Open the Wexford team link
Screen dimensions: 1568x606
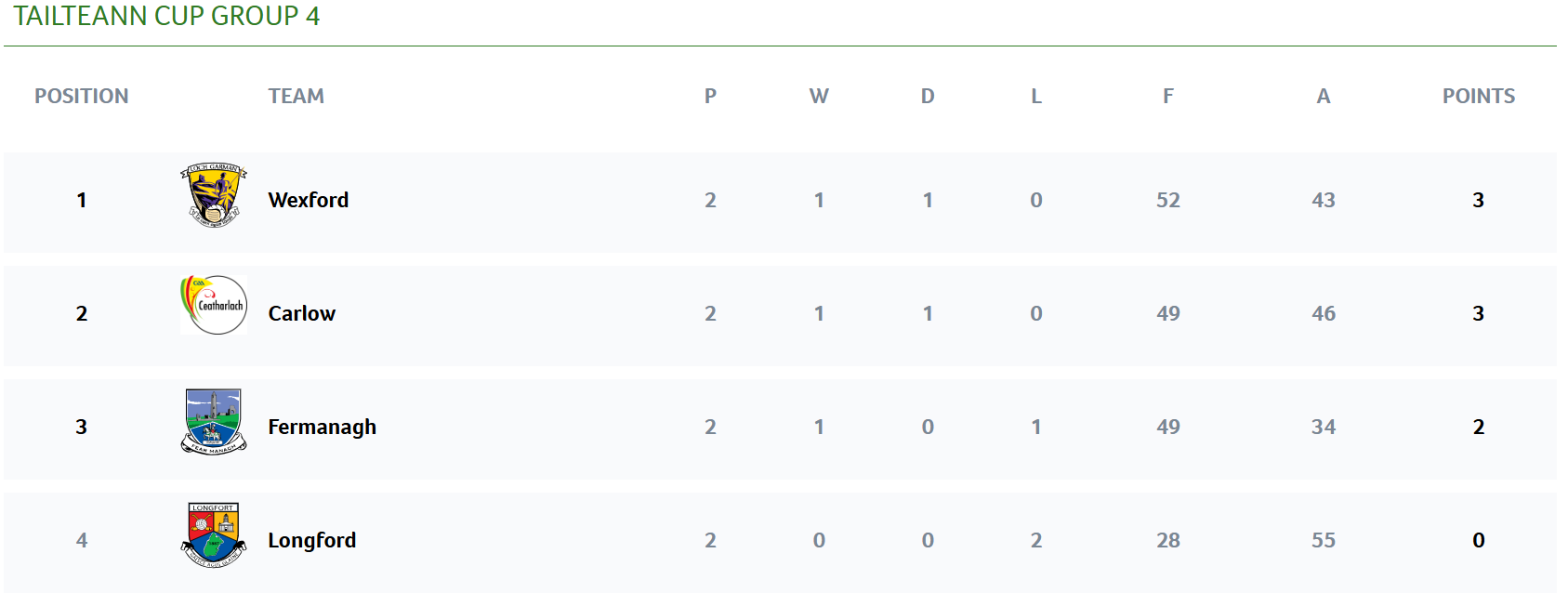point(309,200)
